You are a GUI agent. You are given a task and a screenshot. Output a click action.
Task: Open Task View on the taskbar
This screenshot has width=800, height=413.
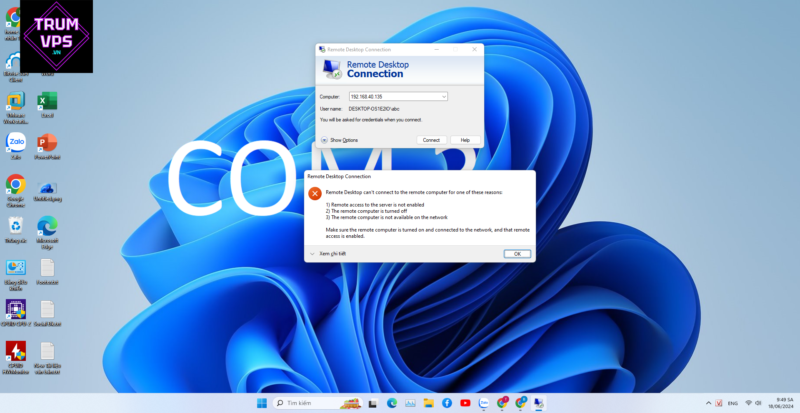click(373, 403)
